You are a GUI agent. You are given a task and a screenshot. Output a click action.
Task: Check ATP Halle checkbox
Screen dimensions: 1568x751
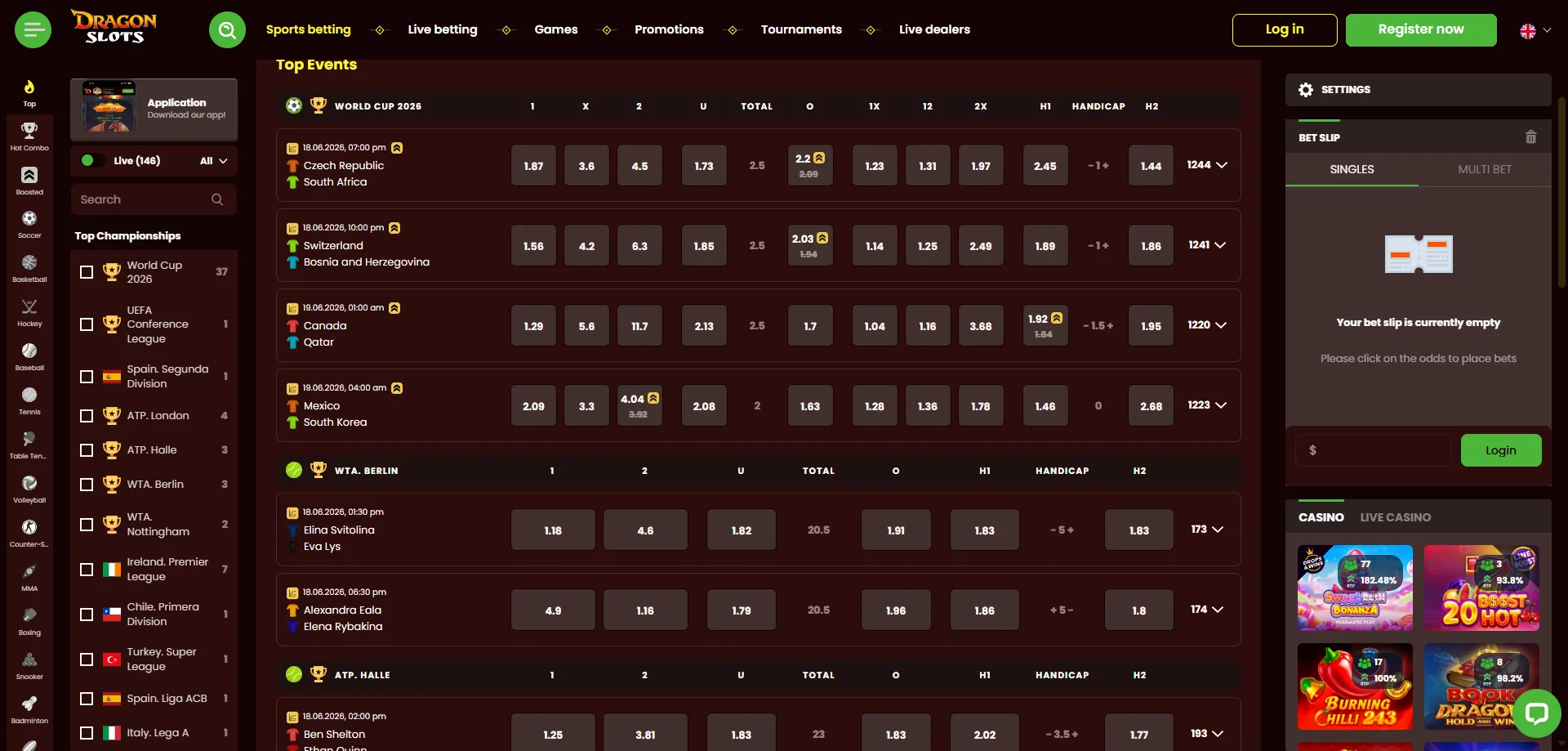[x=87, y=450]
